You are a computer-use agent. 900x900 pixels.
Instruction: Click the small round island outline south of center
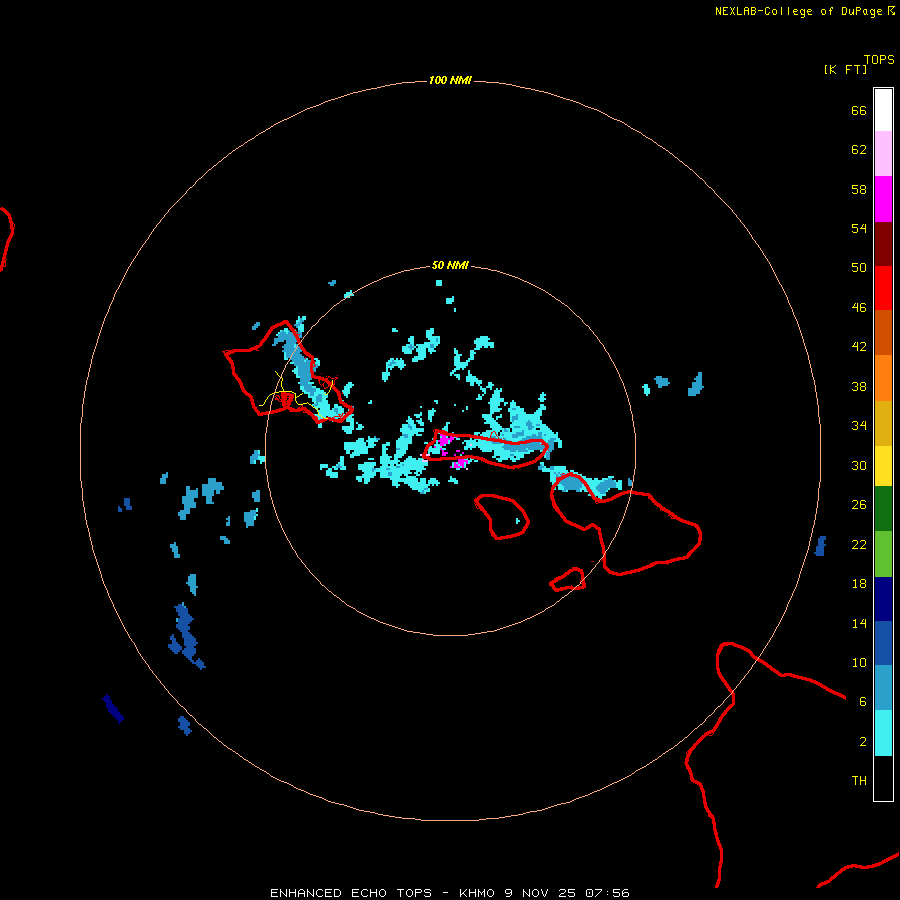pyautogui.click(x=502, y=517)
